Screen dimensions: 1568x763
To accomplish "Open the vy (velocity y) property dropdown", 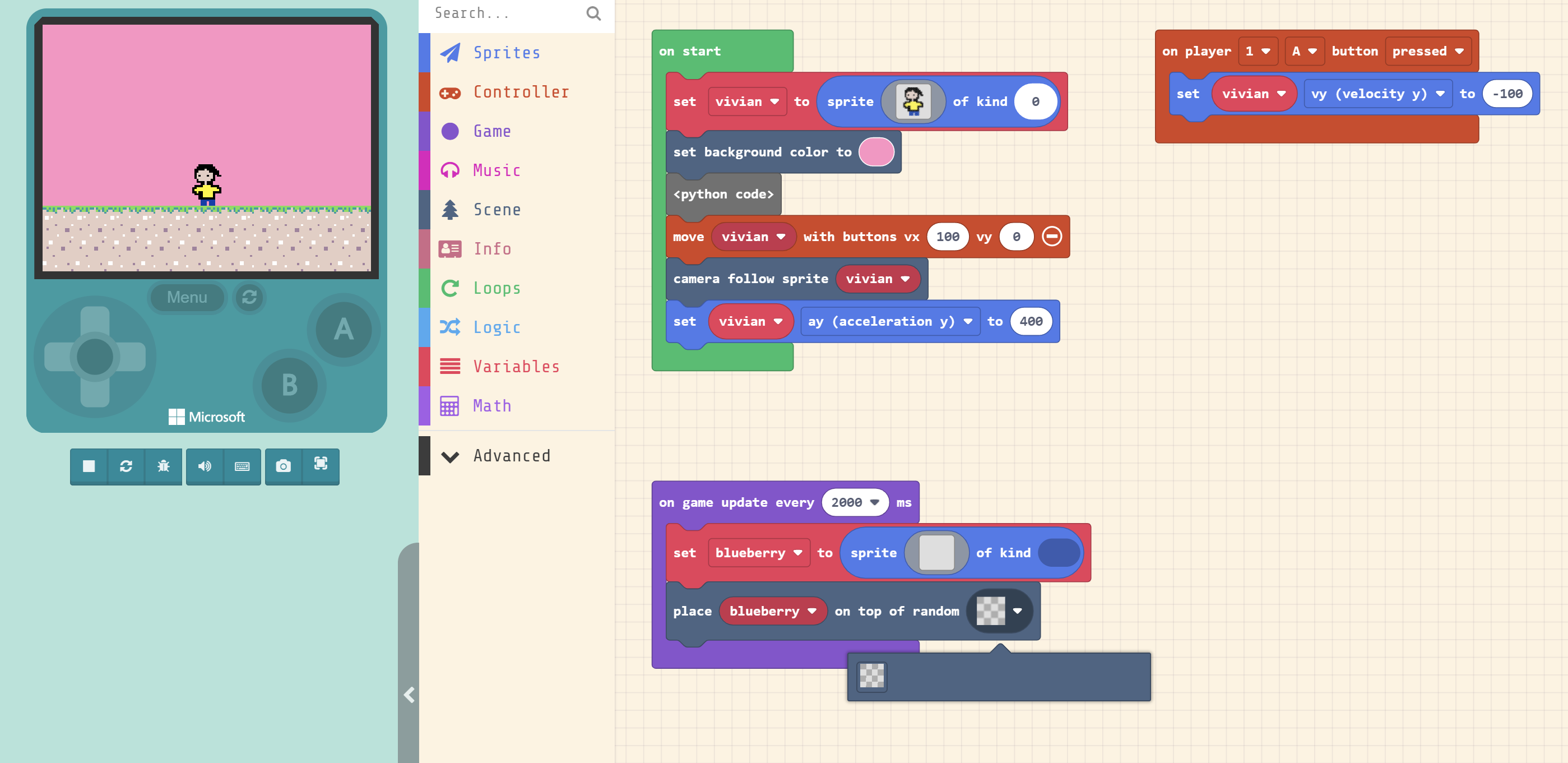I will tap(1378, 94).
